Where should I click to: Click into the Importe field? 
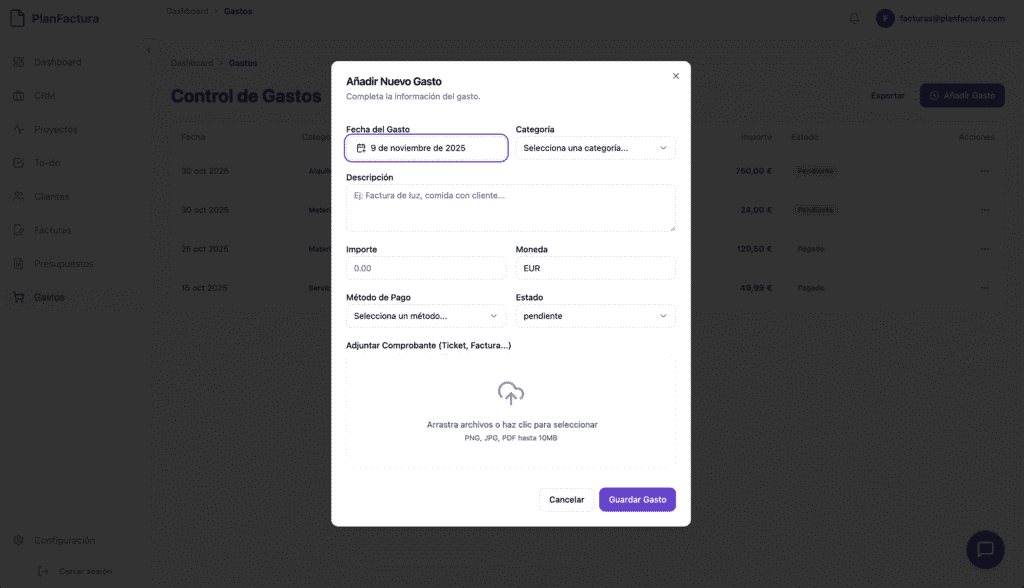426,268
